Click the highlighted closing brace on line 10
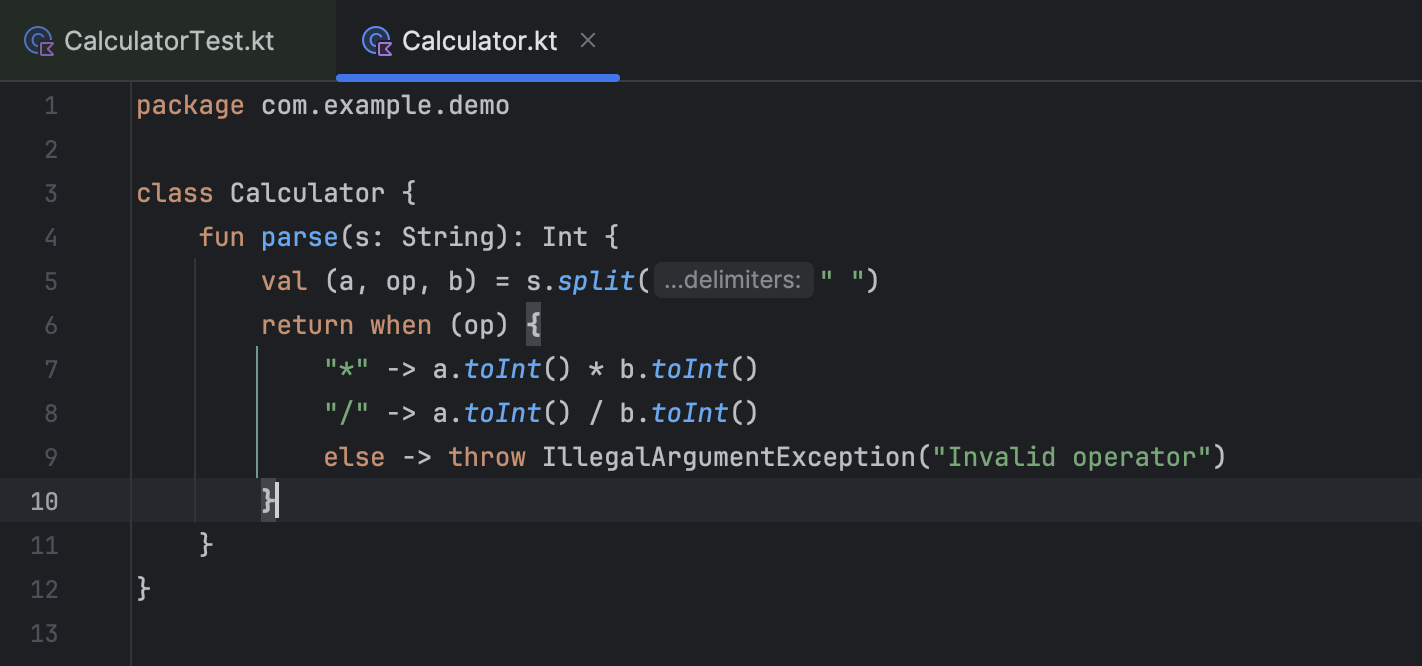The image size is (1422, 666). 268,501
